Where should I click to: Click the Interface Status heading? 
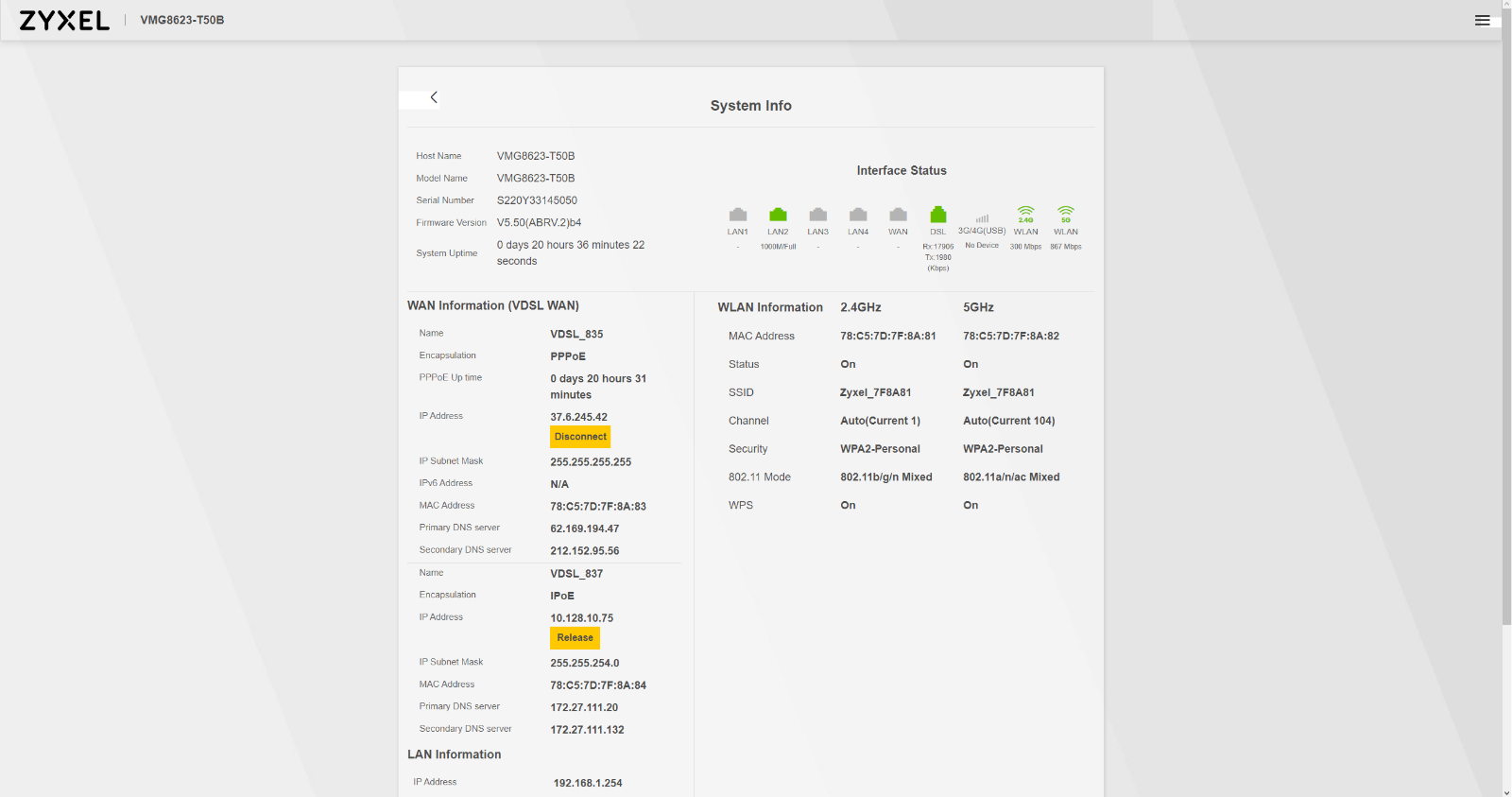[x=902, y=171]
